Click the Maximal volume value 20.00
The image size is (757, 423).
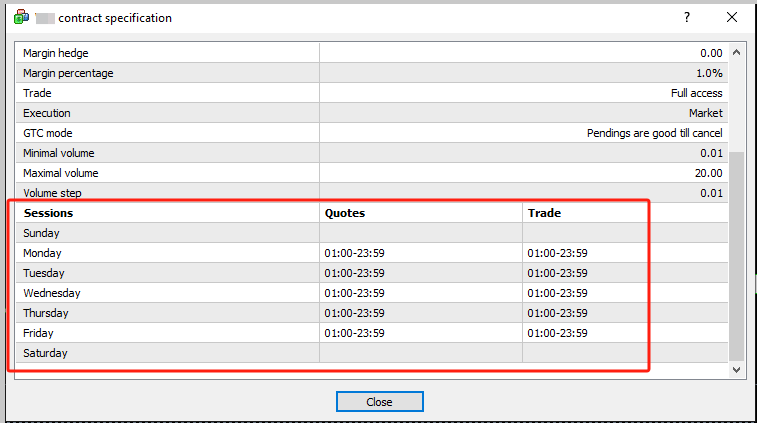pos(707,173)
